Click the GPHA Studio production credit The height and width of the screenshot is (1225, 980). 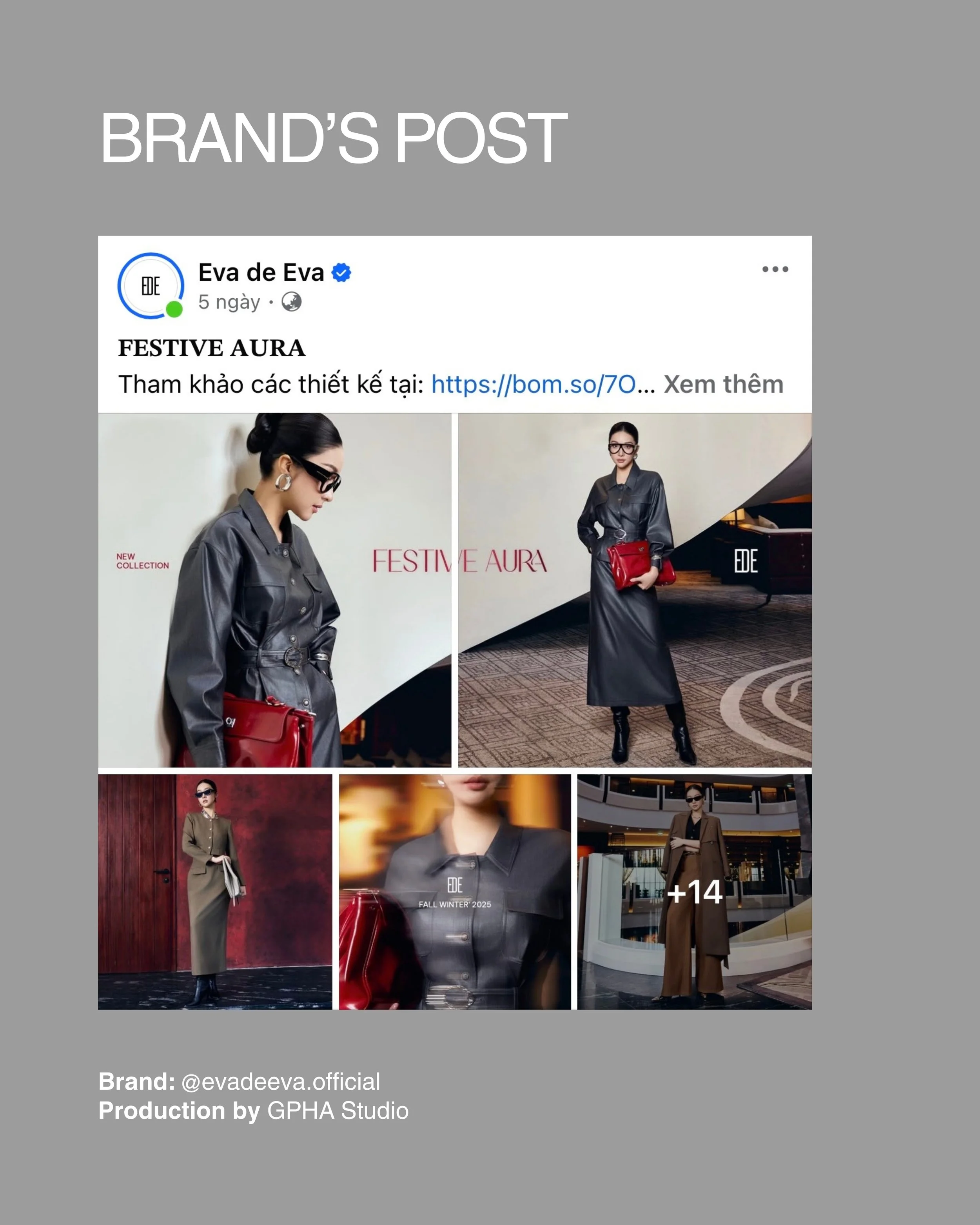coord(338,1111)
